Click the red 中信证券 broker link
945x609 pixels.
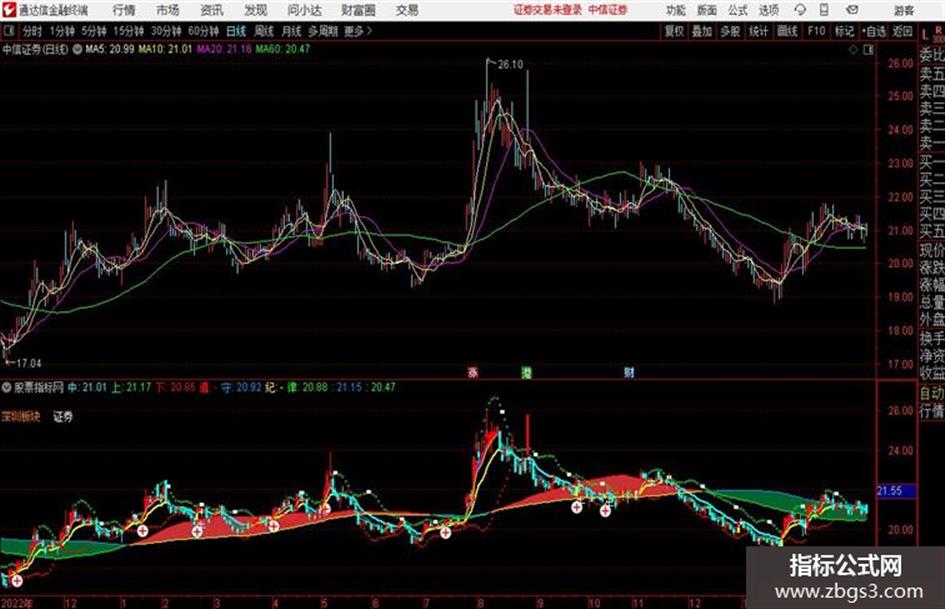pyautogui.click(x=608, y=10)
